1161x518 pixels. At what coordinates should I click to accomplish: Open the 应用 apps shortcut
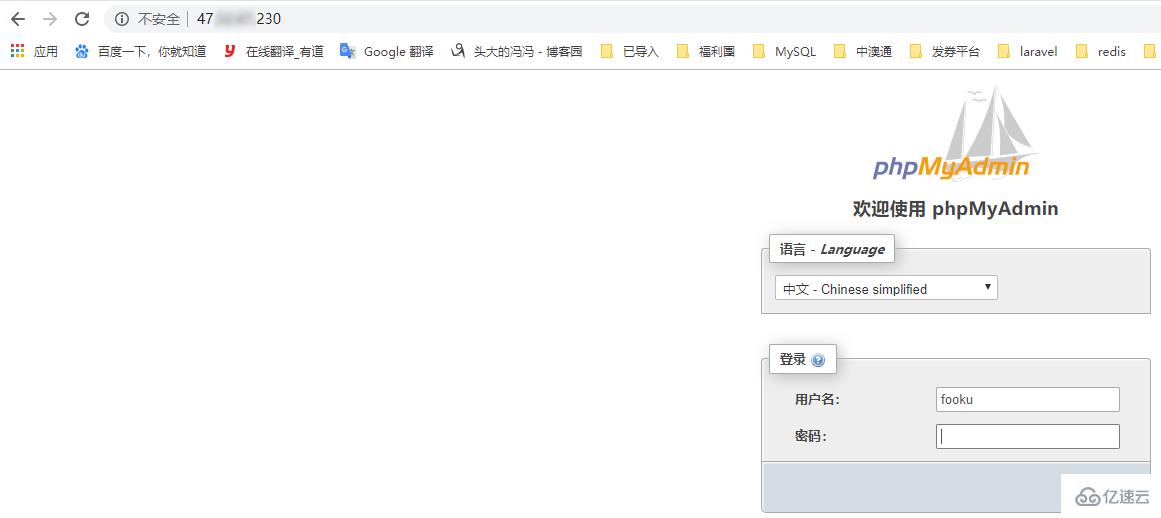[x=34, y=52]
